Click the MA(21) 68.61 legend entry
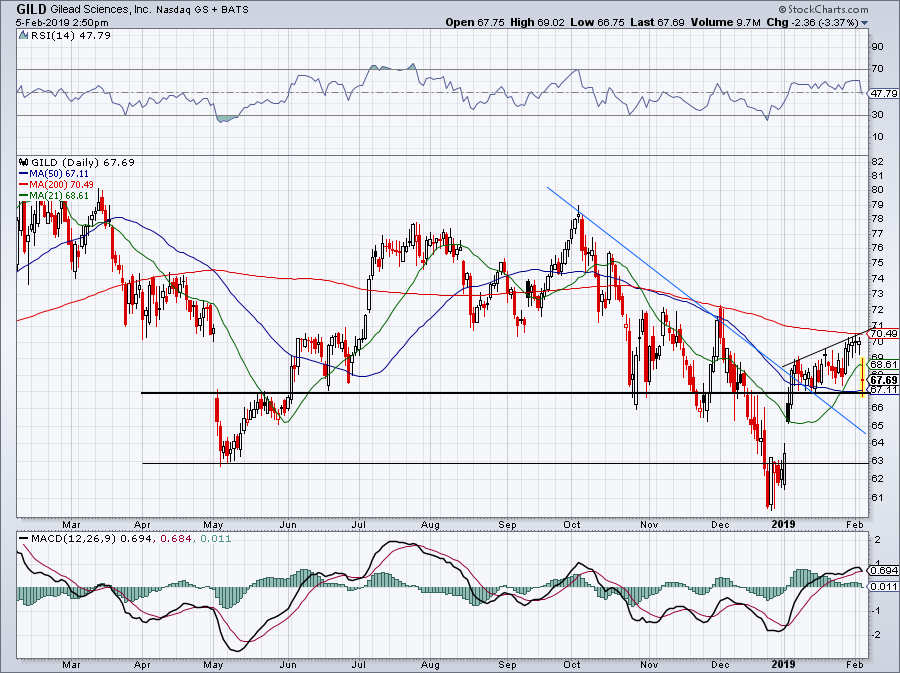Viewport: 900px width, 673px height. pyautogui.click(x=59, y=196)
